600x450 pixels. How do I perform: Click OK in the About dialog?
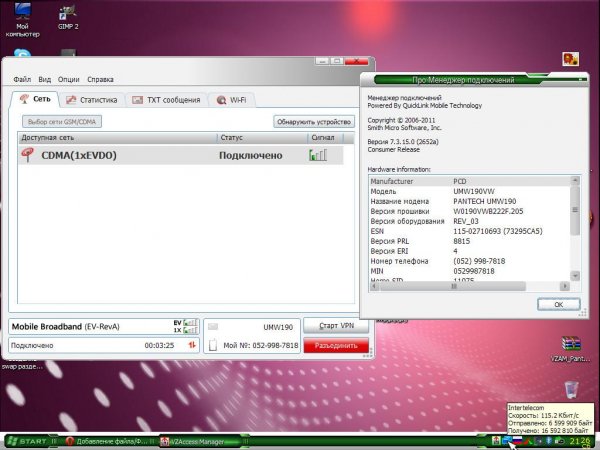click(x=559, y=305)
